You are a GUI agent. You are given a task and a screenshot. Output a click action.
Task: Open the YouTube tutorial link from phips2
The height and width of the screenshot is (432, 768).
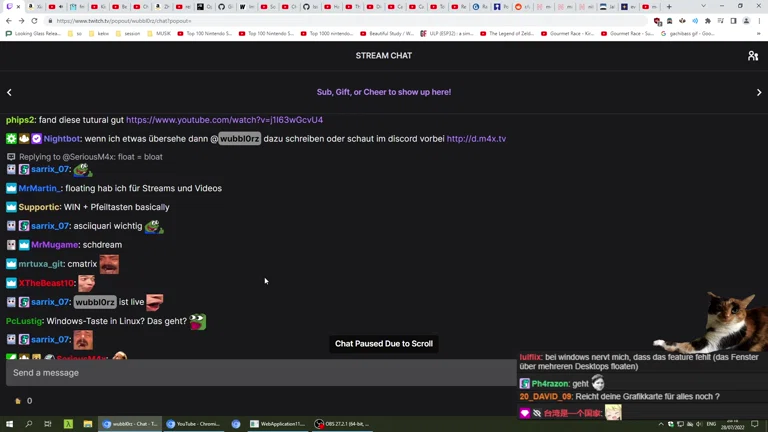click(224, 120)
